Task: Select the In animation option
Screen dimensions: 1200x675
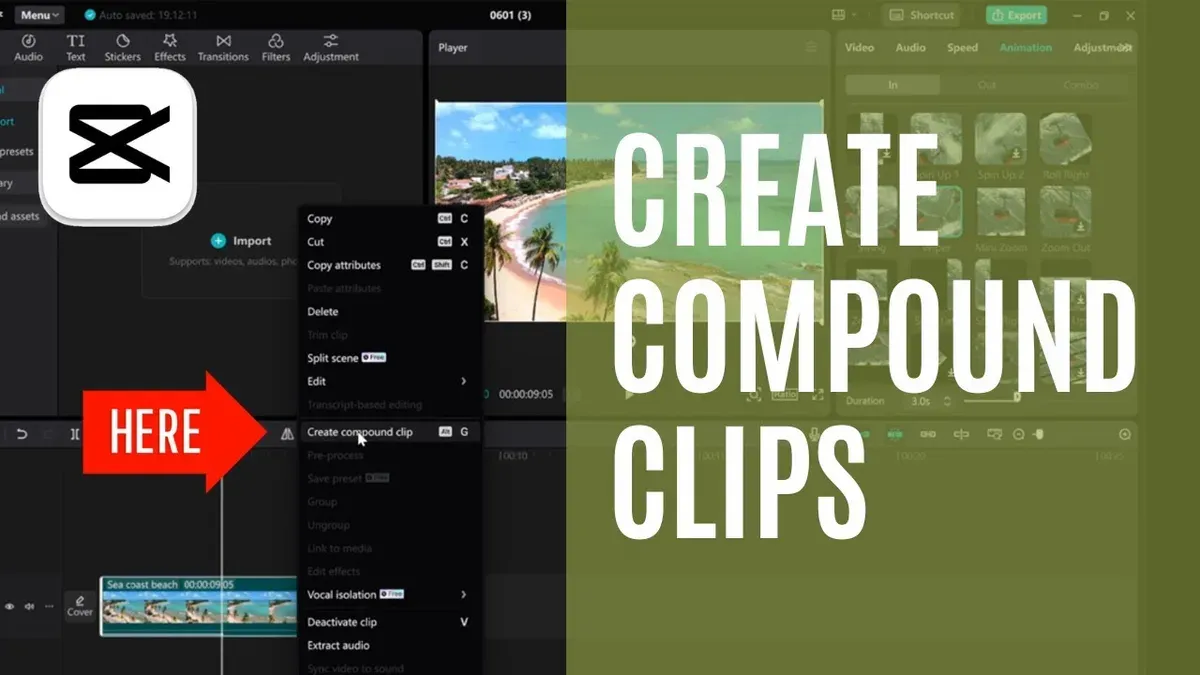Action: point(893,85)
